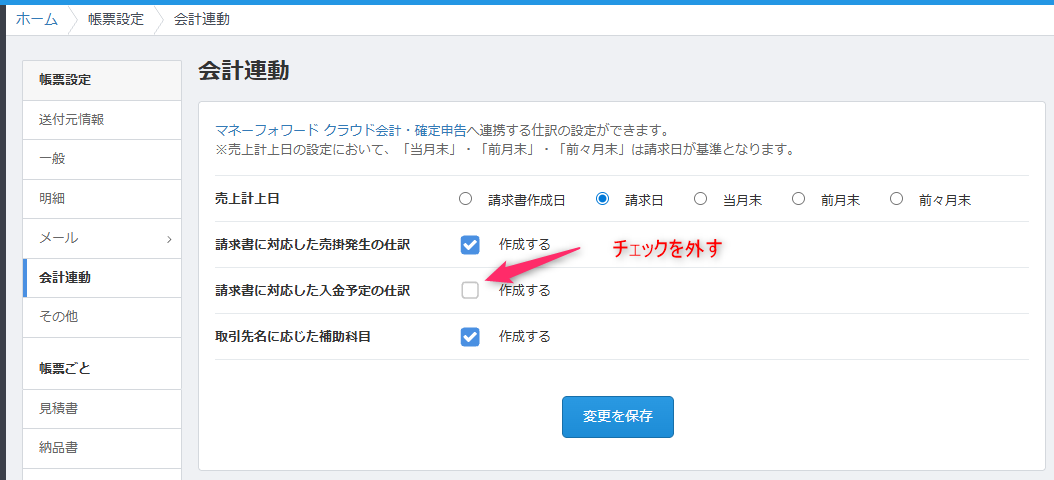Open 一般 settings in sidebar

point(52,159)
